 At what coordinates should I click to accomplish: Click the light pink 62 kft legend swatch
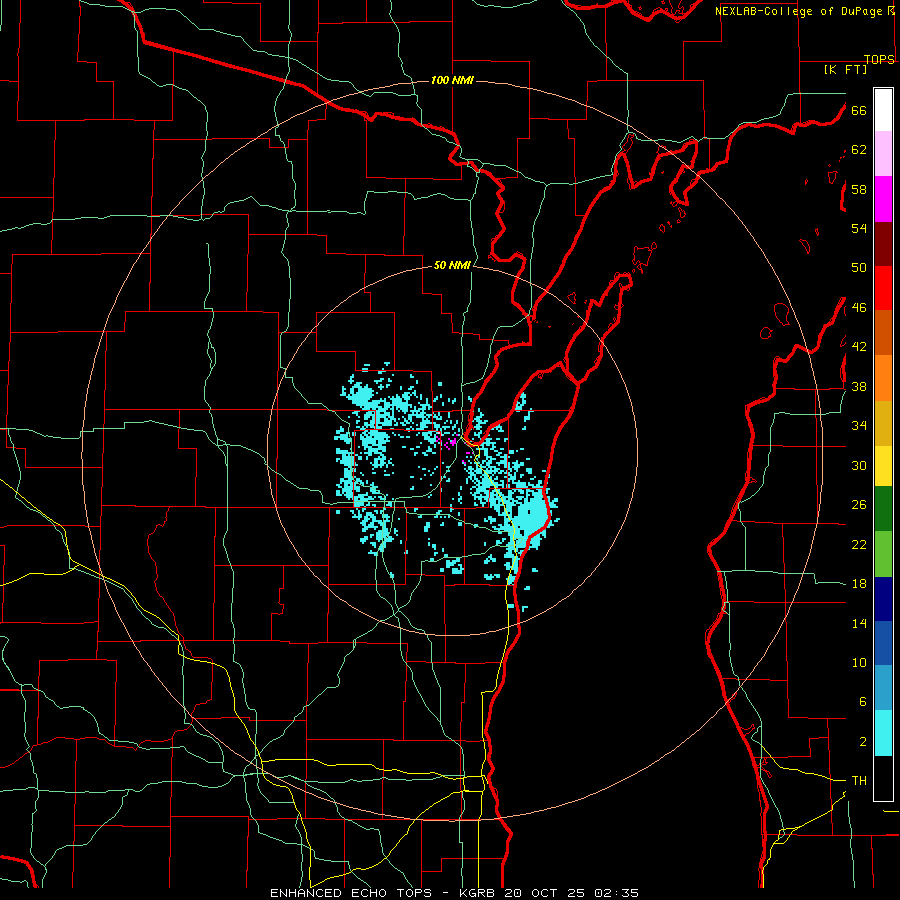point(883,153)
